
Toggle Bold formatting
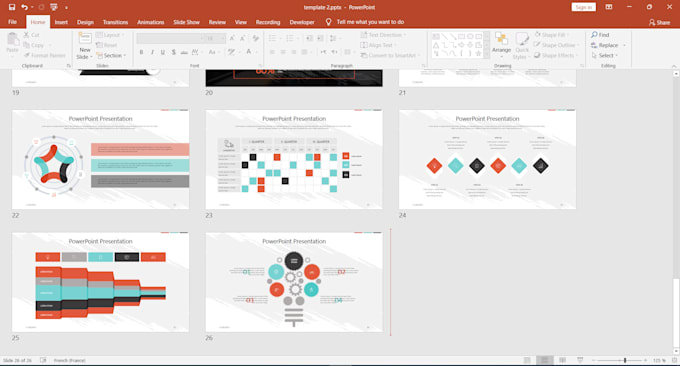pyautogui.click(x=141, y=52)
